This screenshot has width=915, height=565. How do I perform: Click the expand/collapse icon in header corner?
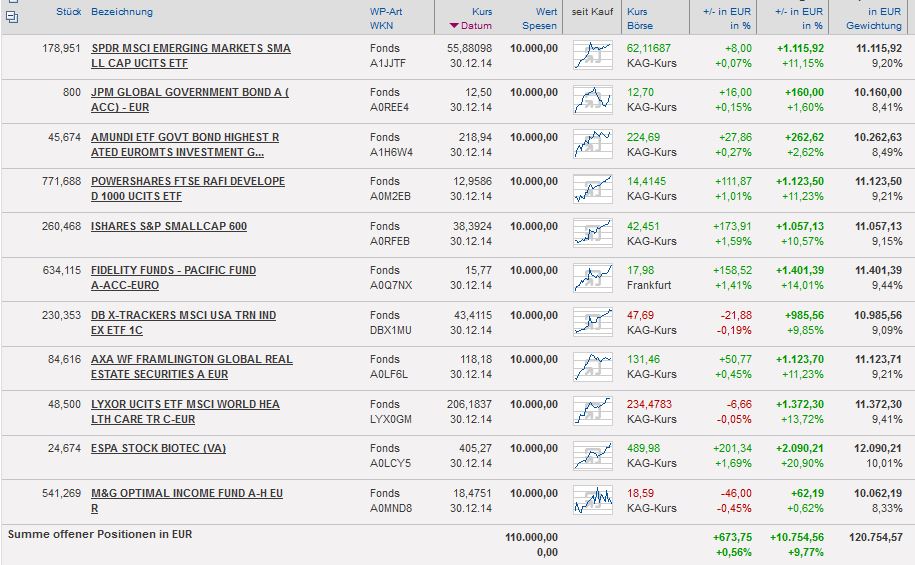click(x=12, y=18)
